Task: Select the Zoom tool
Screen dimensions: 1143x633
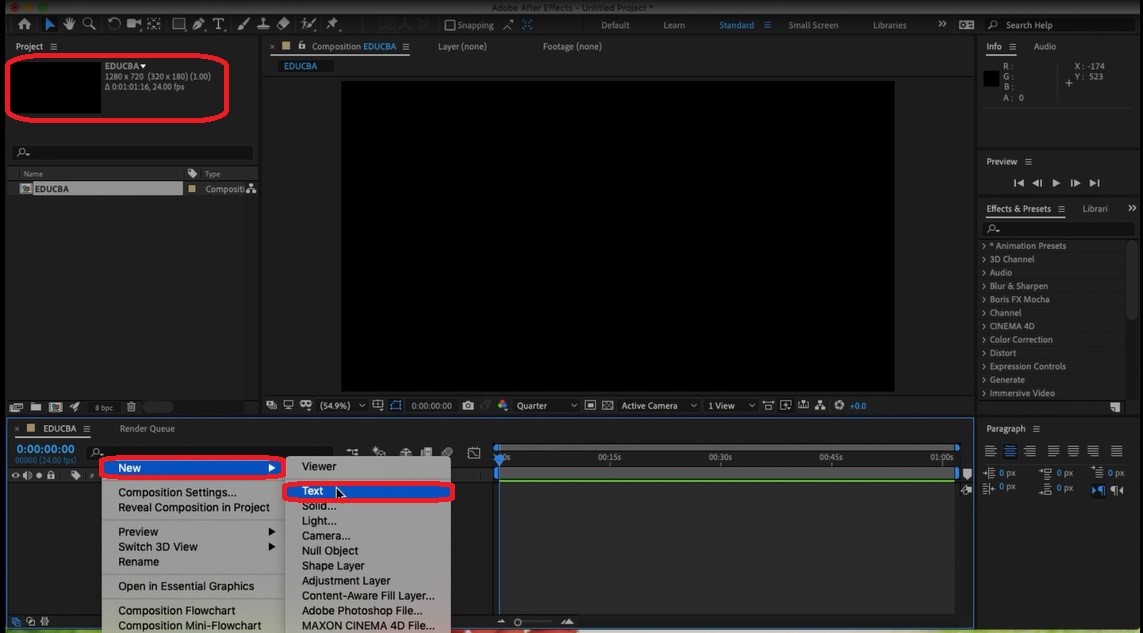Action: pyautogui.click(x=90, y=24)
